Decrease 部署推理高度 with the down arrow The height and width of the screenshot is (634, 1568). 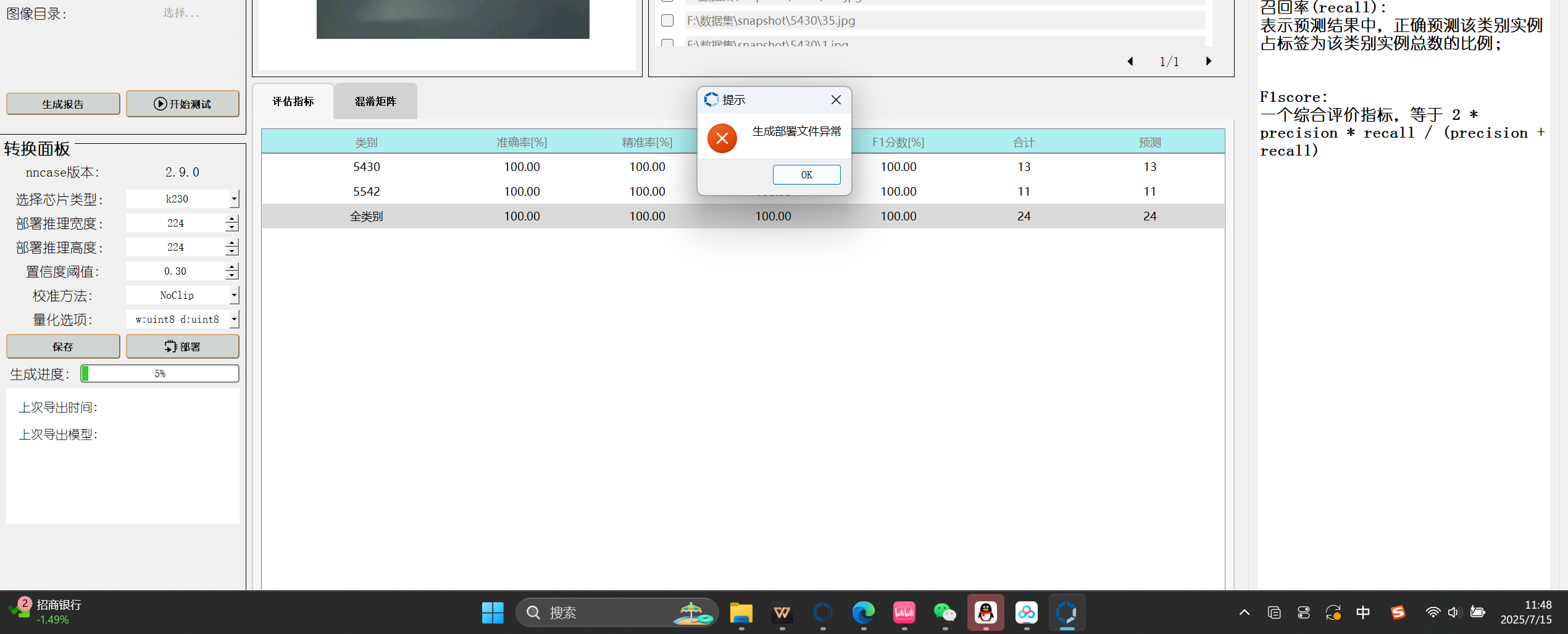(x=232, y=251)
